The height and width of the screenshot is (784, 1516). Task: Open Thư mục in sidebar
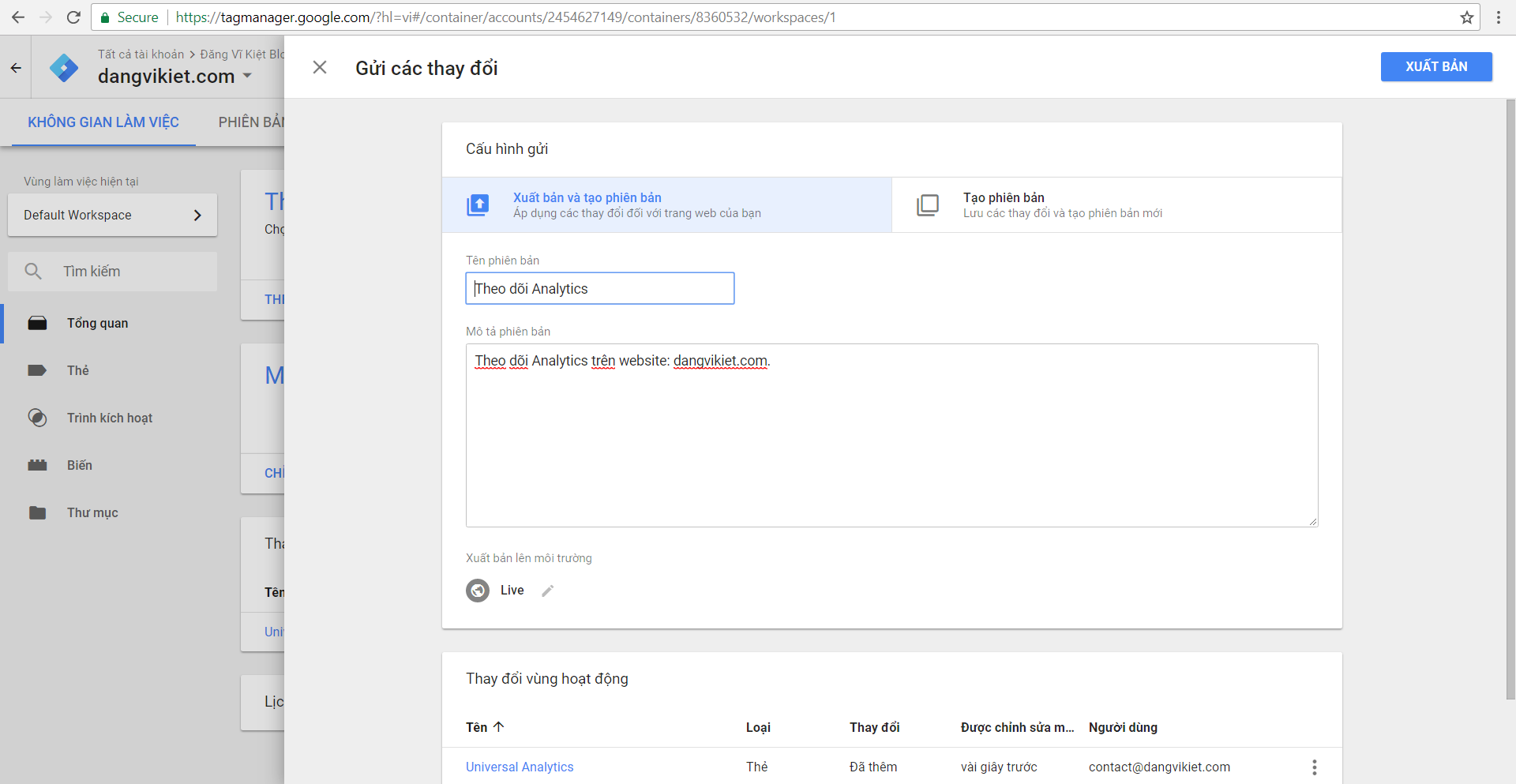[x=92, y=512]
